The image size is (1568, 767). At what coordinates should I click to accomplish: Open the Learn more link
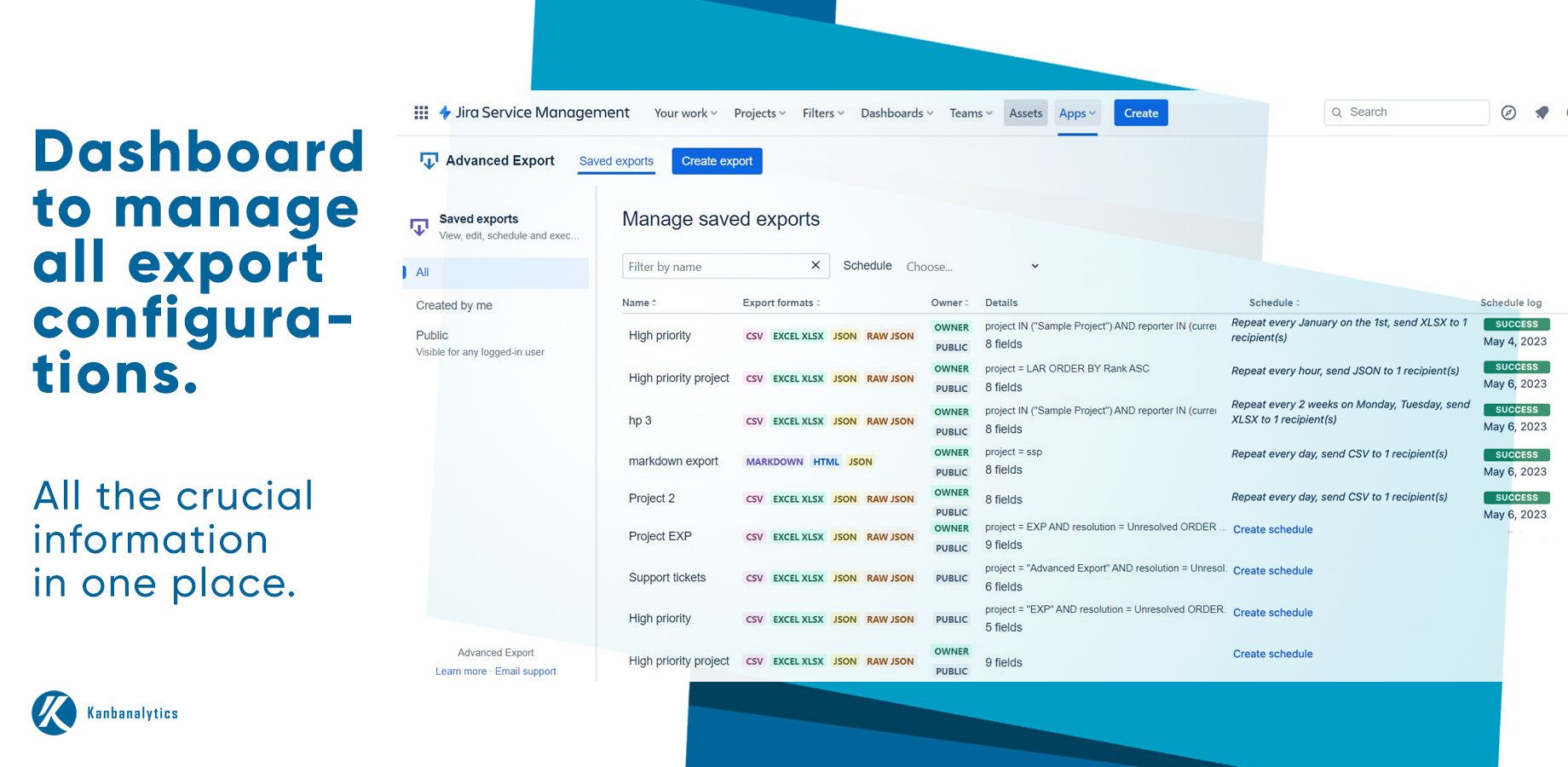[461, 672]
